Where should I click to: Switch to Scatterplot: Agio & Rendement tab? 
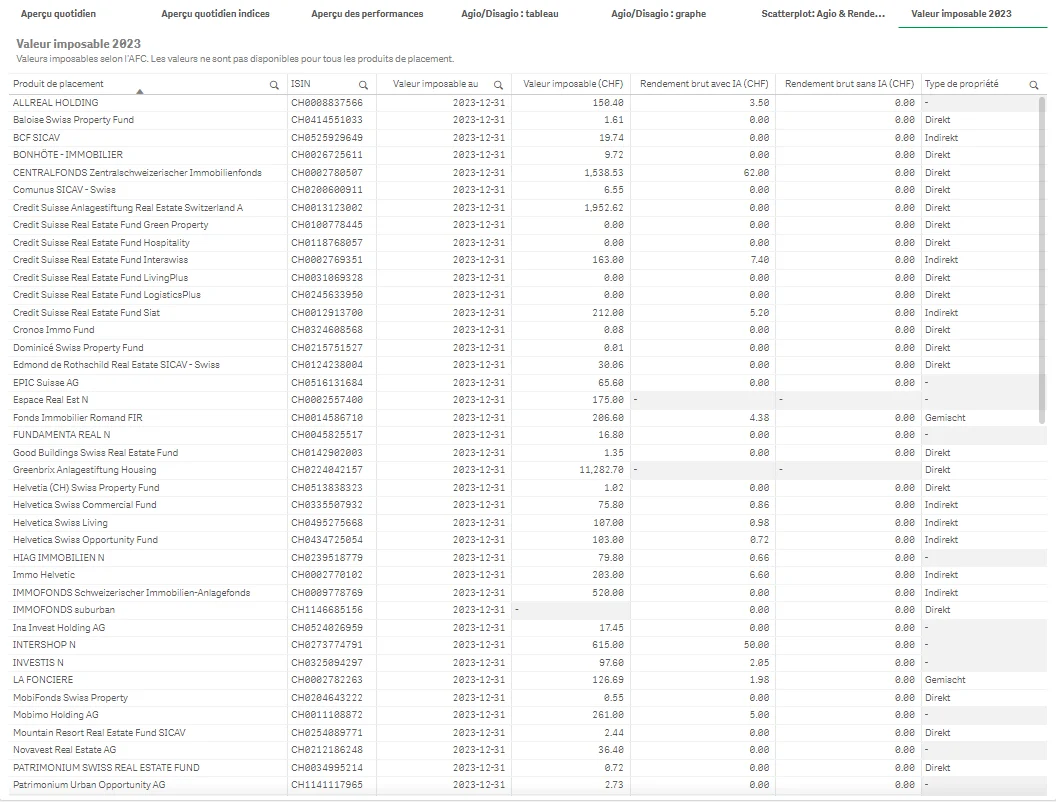pos(823,13)
